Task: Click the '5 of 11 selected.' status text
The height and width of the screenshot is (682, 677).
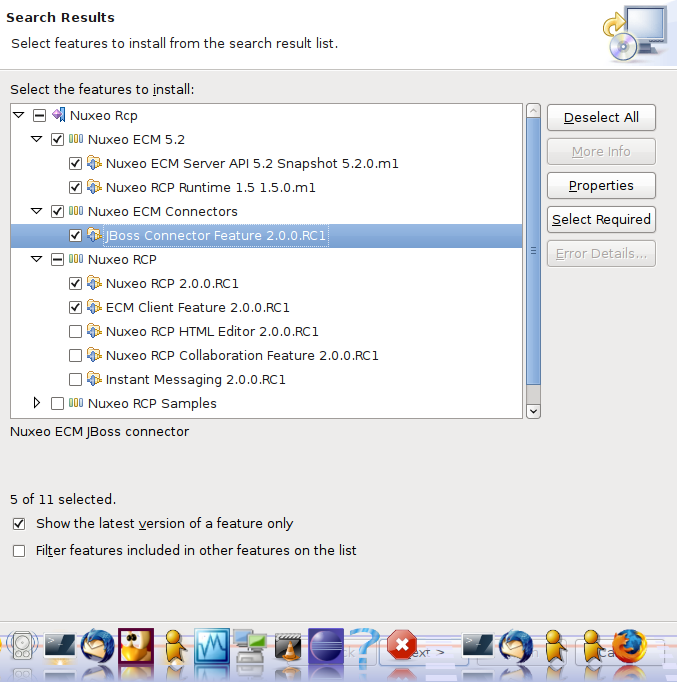Action: (x=63, y=499)
